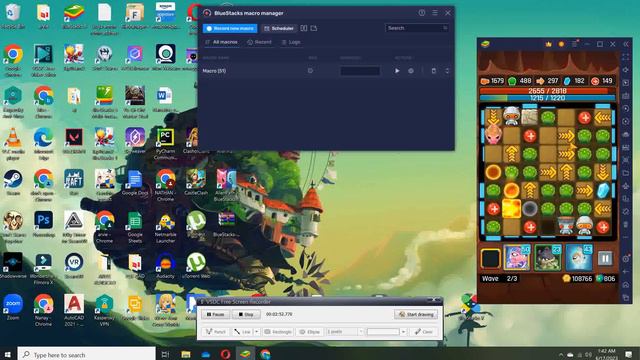
Task: Open File Explorer from the taskbar
Action: tap(186, 354)
